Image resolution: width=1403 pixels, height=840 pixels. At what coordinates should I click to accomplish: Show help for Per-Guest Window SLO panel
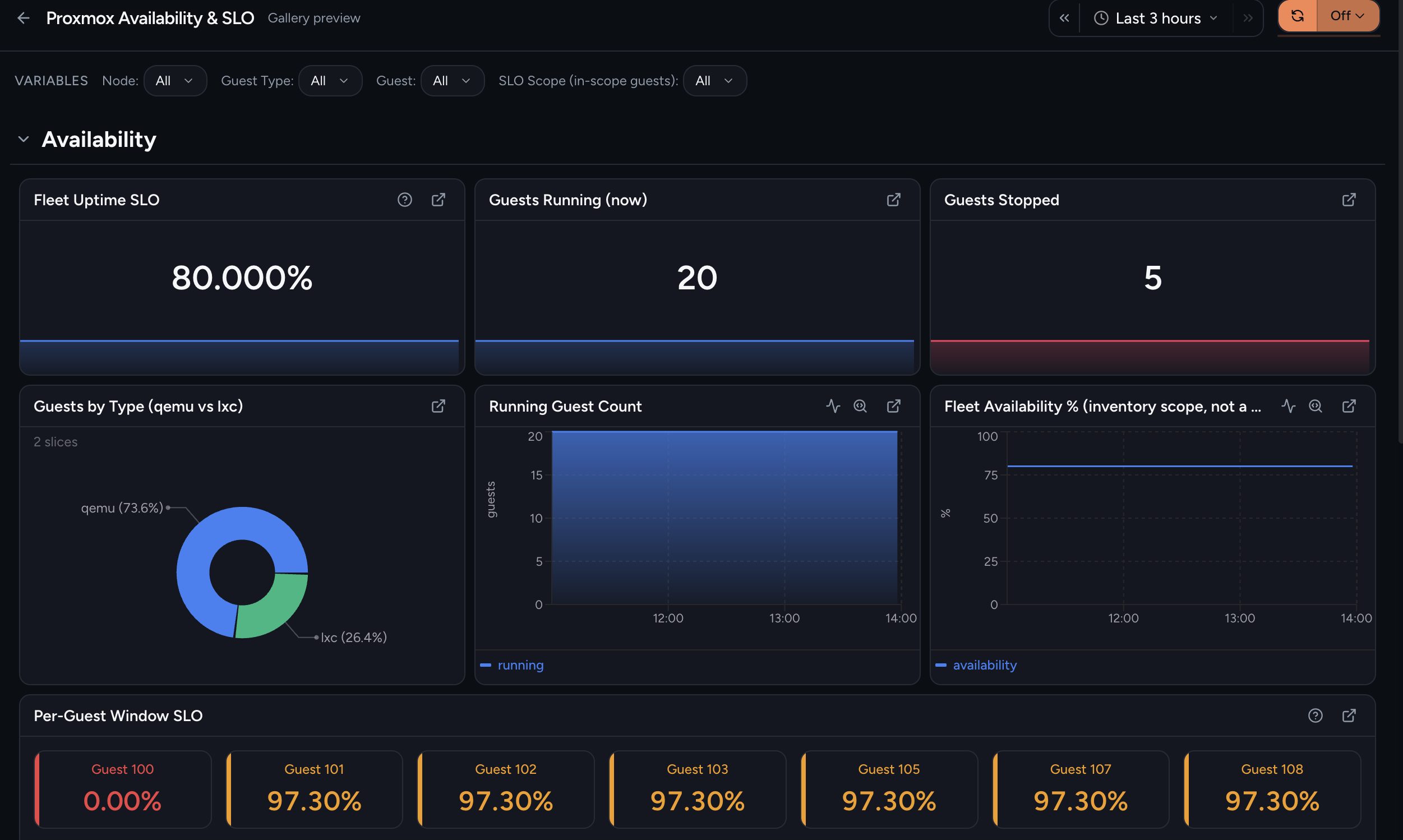1316,716
